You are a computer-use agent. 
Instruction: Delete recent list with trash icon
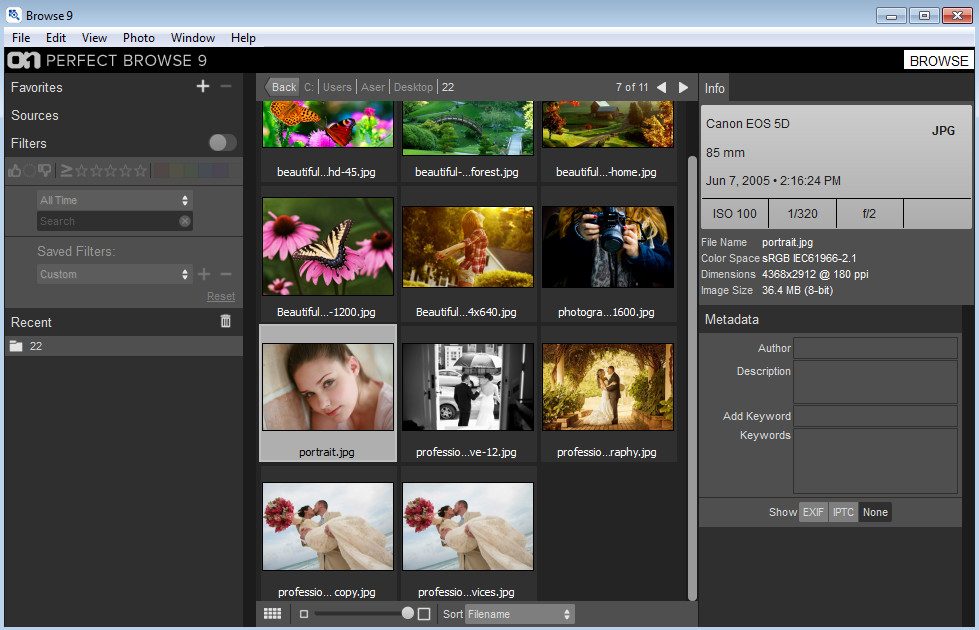[x=225, y=321]
